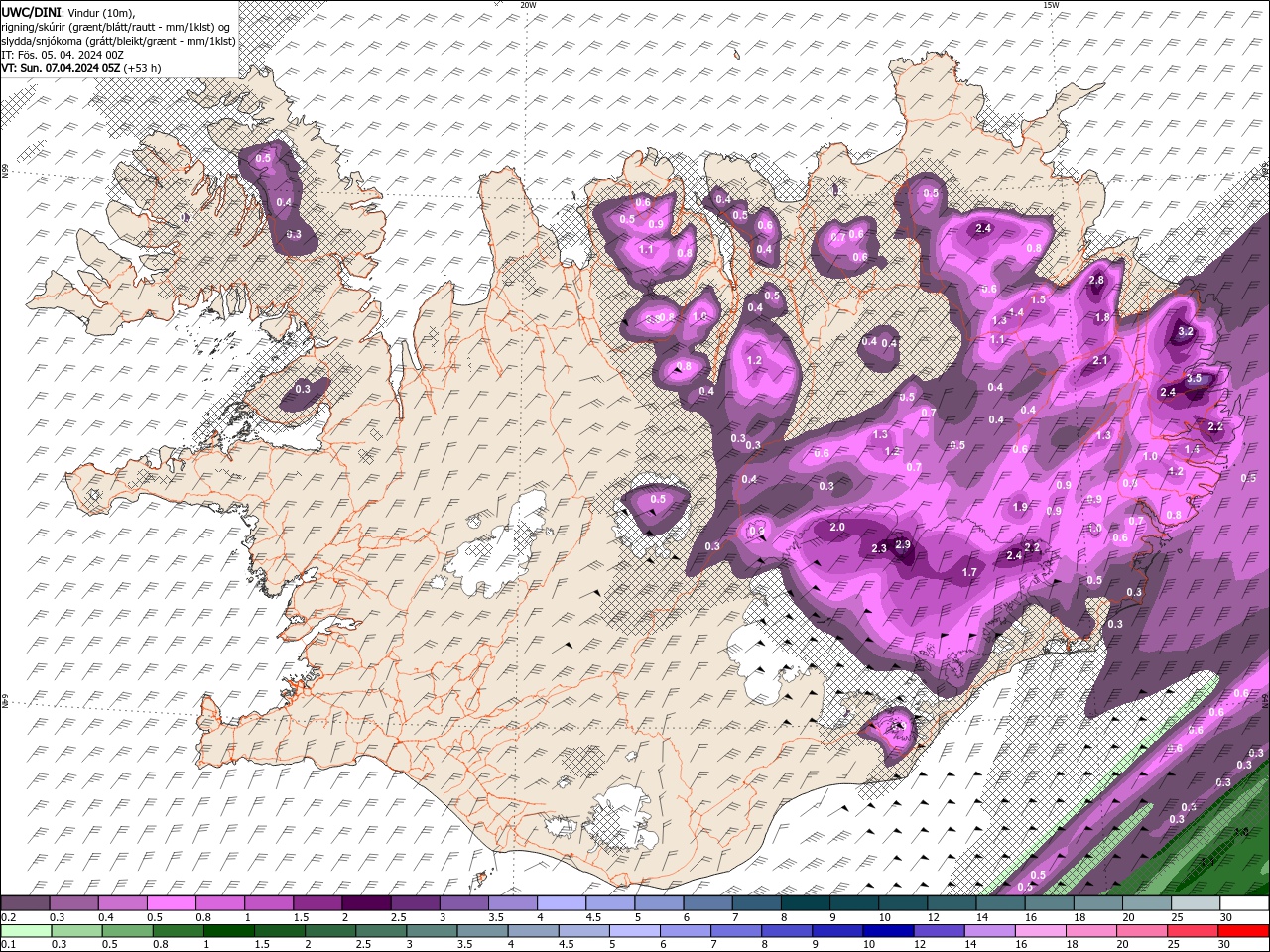Click the navy blue legend swatch labeled 10

pos(886,931)
